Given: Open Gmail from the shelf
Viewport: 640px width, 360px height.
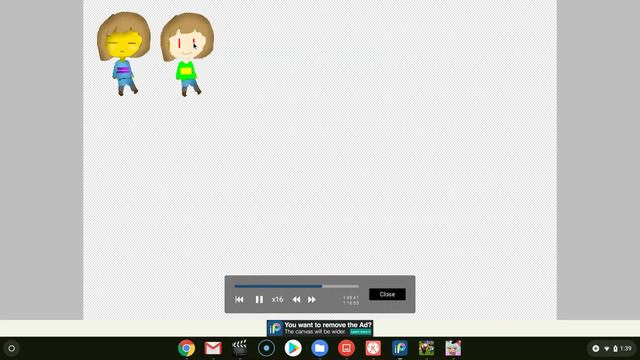Looking at the screenshot, I should (x=213, y=348).
